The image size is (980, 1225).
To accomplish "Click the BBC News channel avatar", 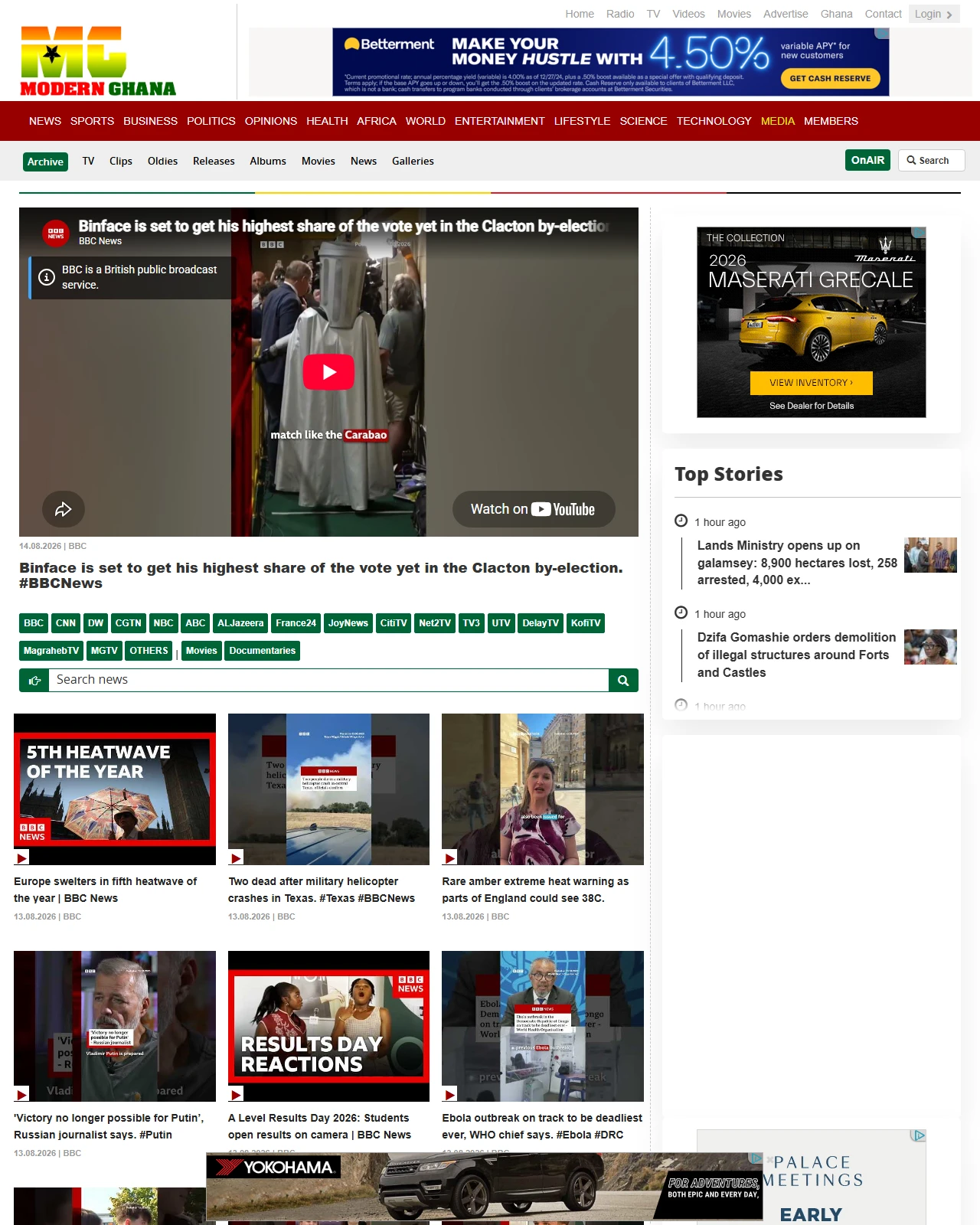I will tap(56, 234).
